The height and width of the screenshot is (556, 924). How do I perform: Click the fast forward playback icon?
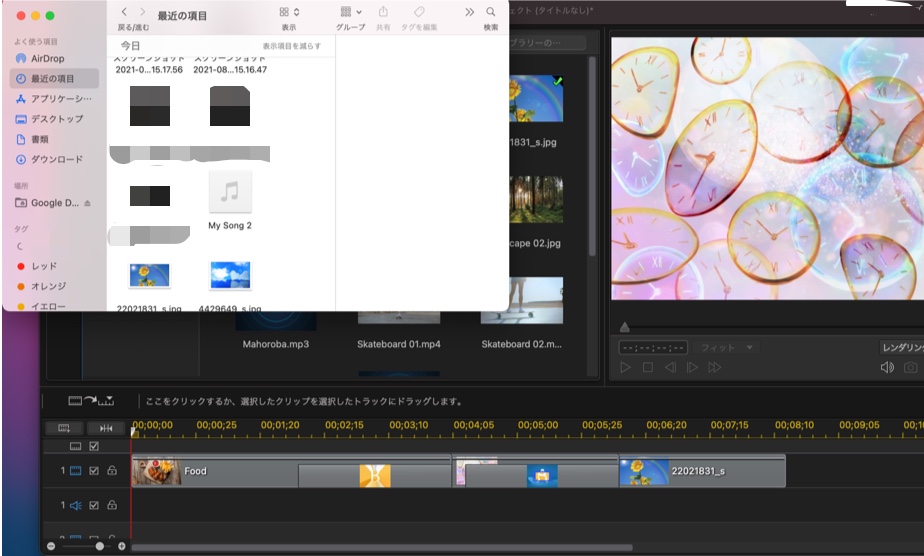tap(715, 368)
